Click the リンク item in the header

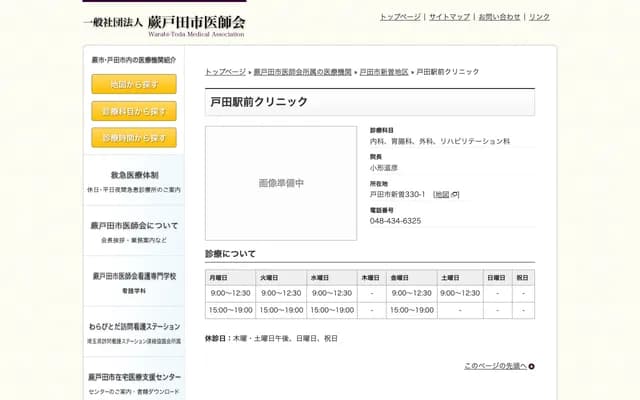click(x=539, y=17)
